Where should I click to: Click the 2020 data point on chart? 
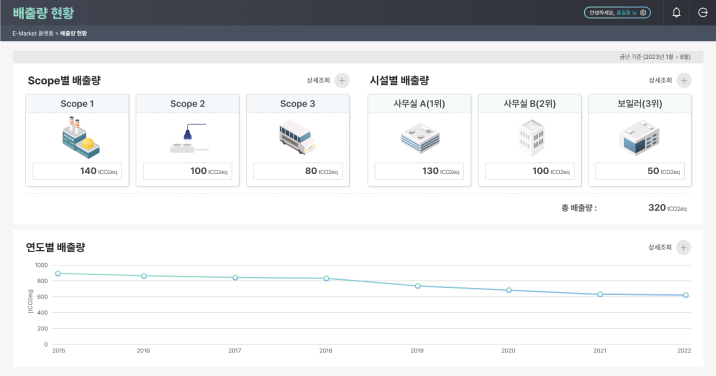pyautogui.click(x=509, y=290)
